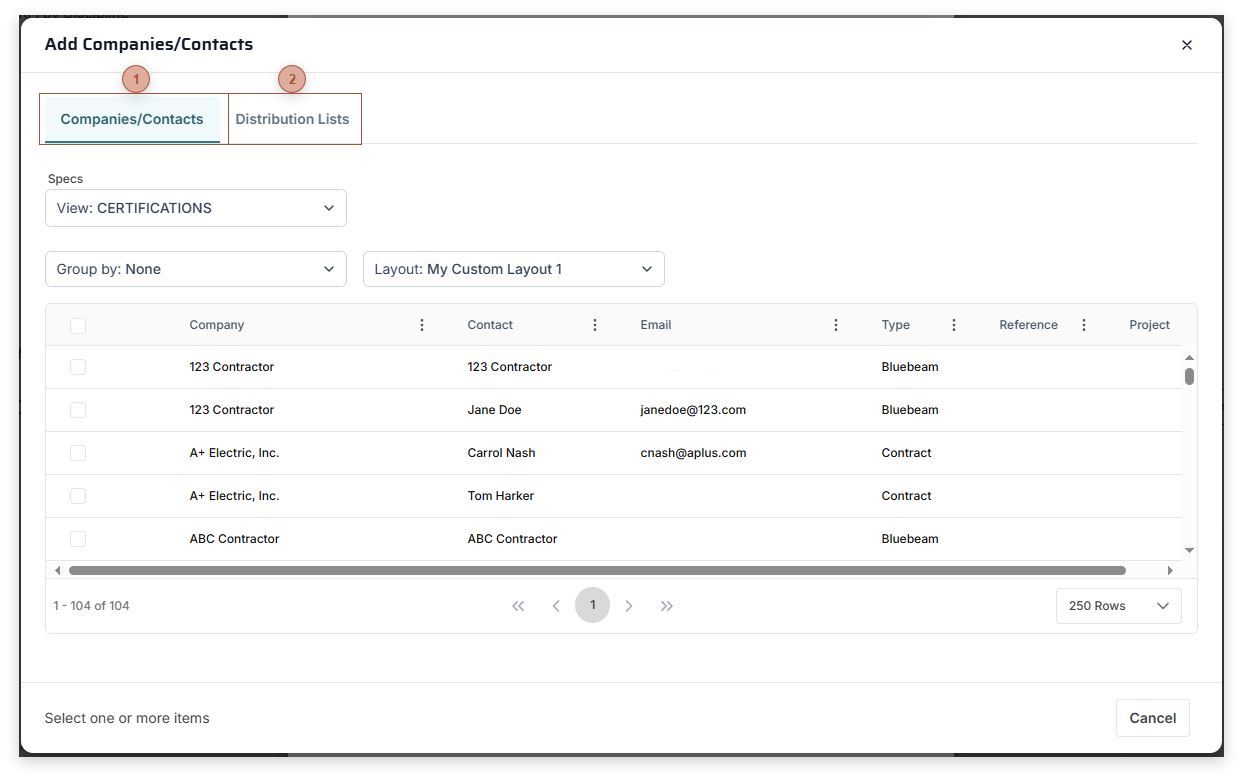The image size is (1243, 780).
Task: Click the Cancel button
Action: point(1152,717)
